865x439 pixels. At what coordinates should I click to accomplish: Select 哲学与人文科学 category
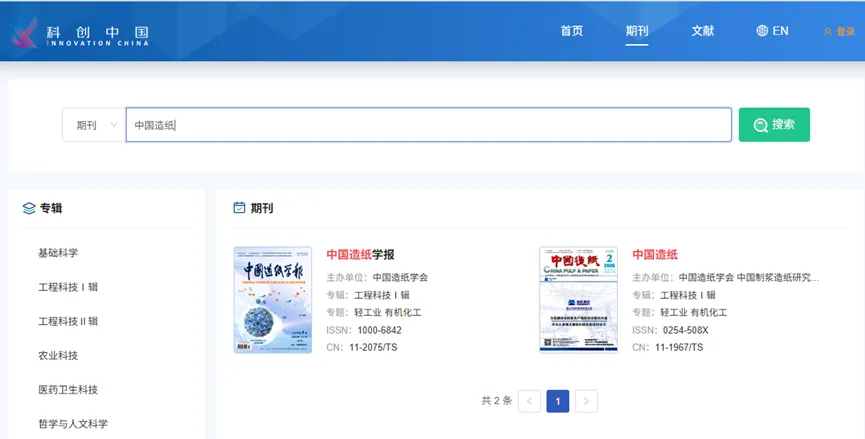point(73,424)
